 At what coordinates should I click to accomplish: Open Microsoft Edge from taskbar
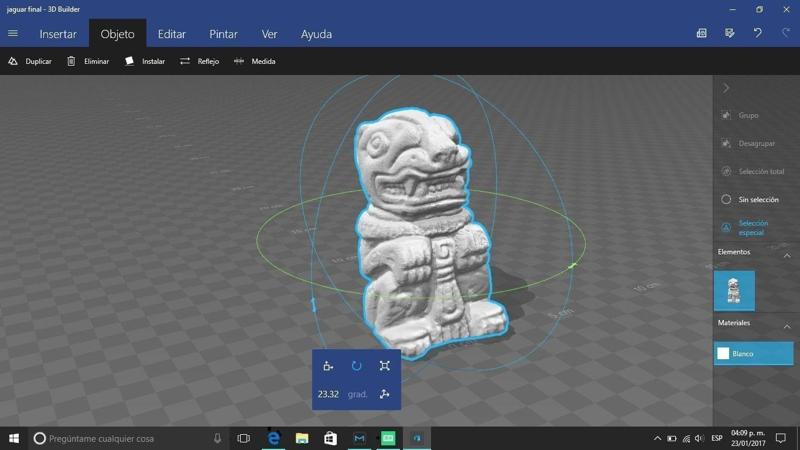click(x=273, y=438)
